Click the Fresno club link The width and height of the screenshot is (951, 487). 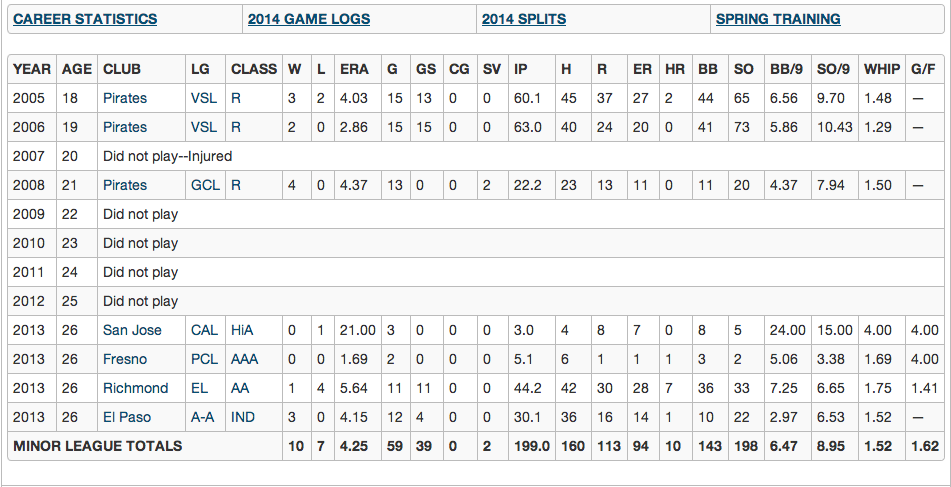[x=125, y=359]
